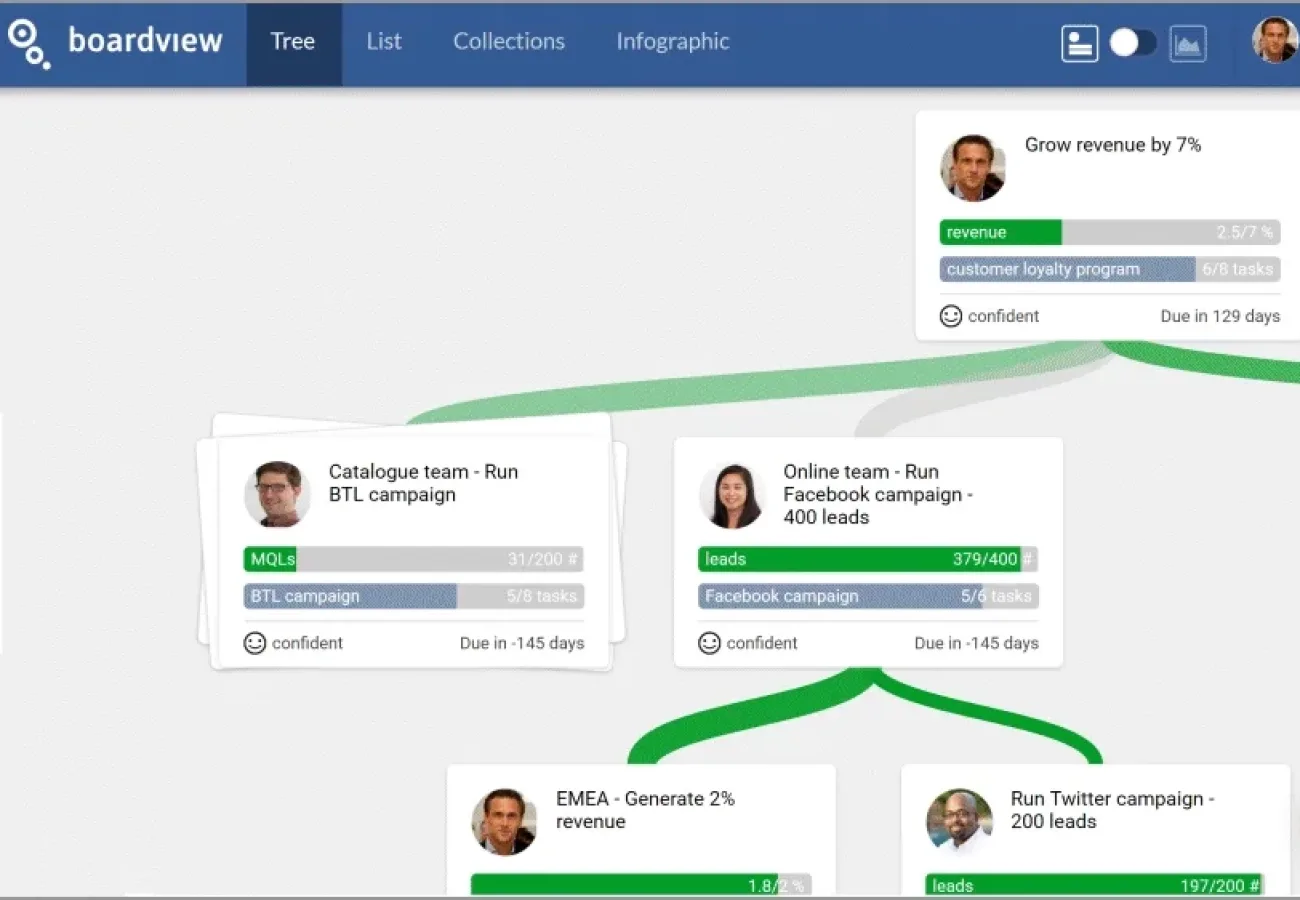Toggle the view mode switch in header
This screenshot has height=900, width=1300.
coord(1133,43)
